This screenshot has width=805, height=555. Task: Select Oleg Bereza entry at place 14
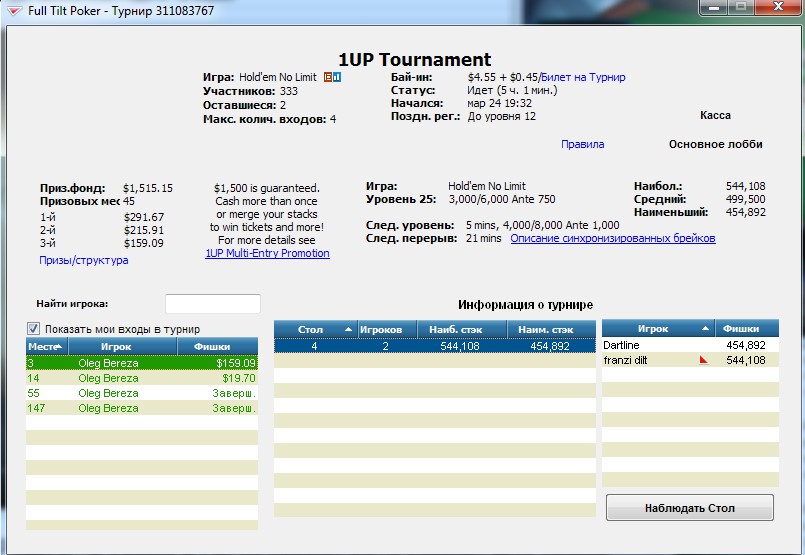142,378
